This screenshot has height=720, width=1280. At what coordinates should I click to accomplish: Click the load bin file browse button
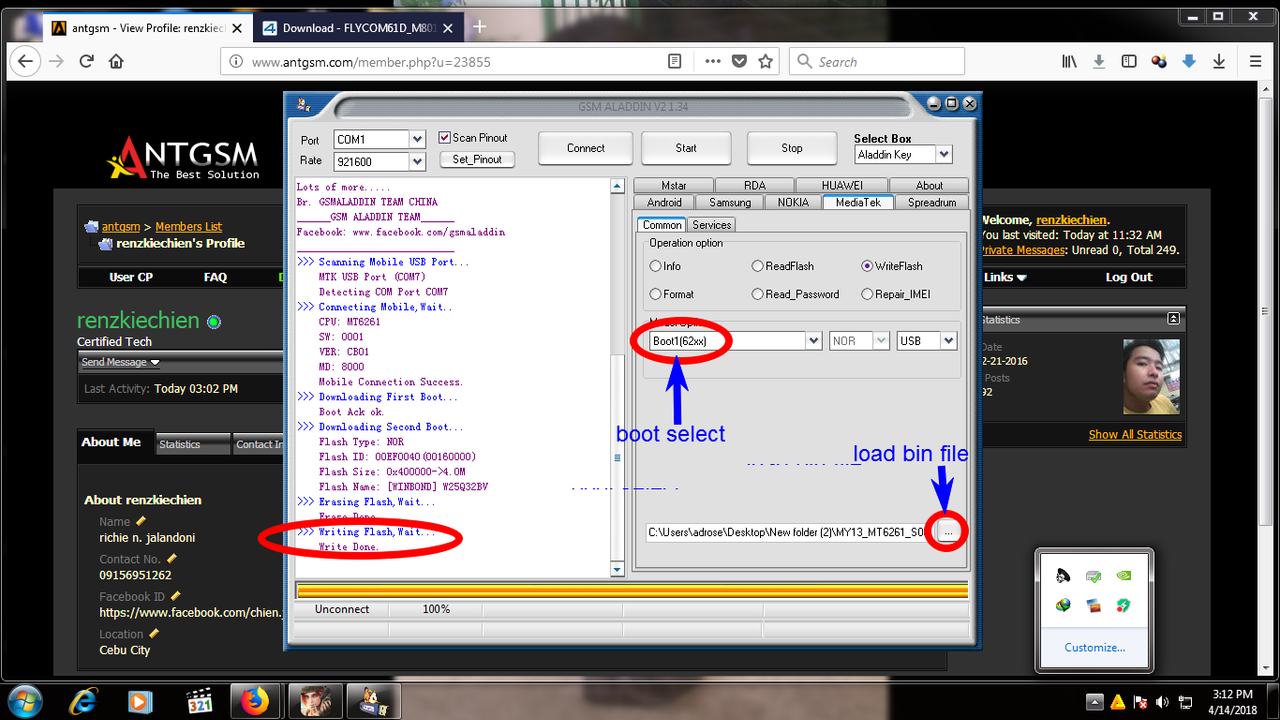point(947,533)
